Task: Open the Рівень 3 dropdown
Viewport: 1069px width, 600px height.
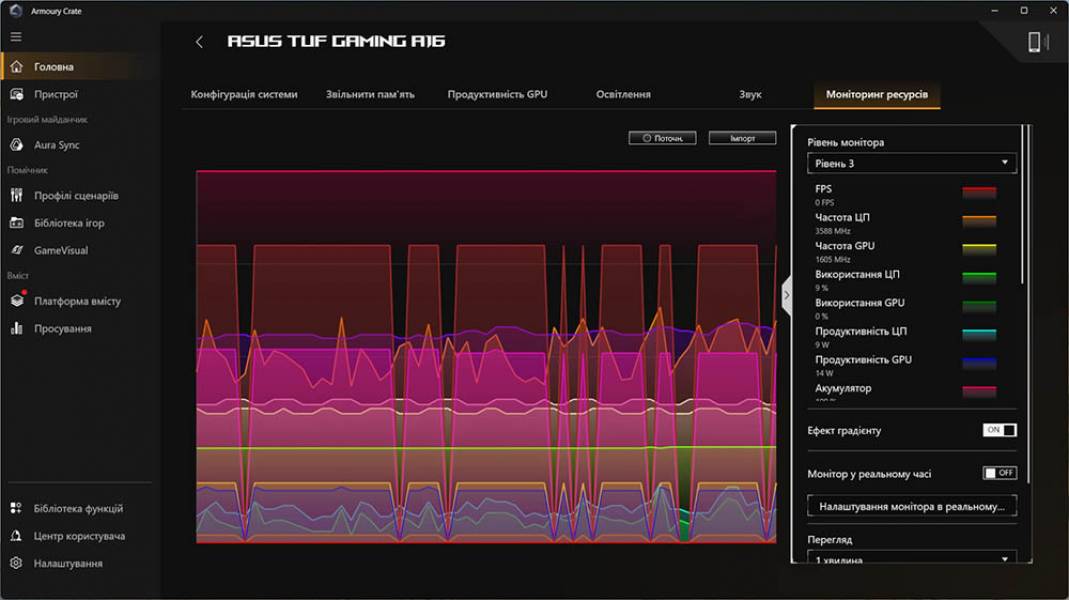Action: point(911,163)
